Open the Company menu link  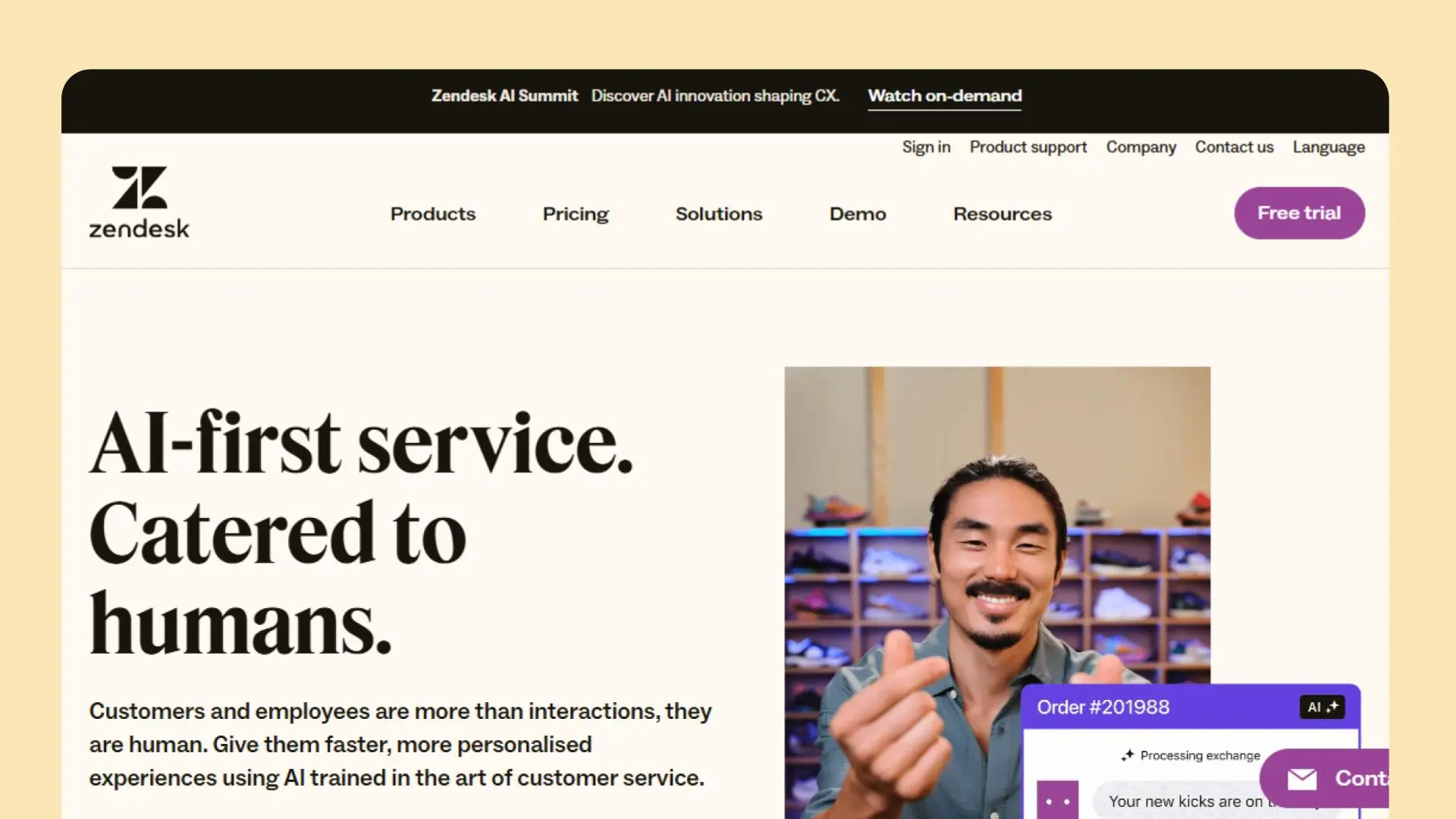coord(1141,147)
